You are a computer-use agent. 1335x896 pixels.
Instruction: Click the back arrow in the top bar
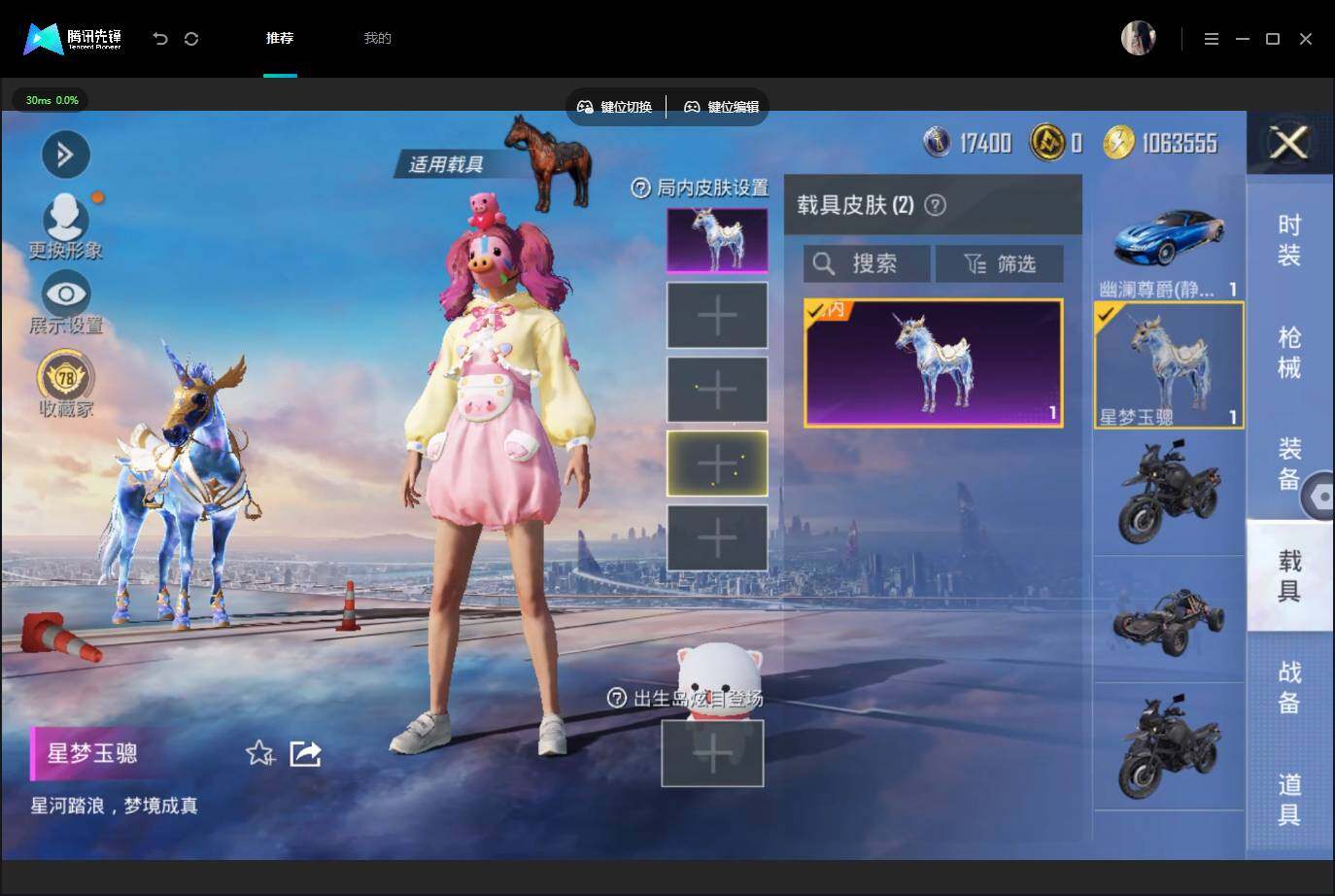click(x=160, y=39)
